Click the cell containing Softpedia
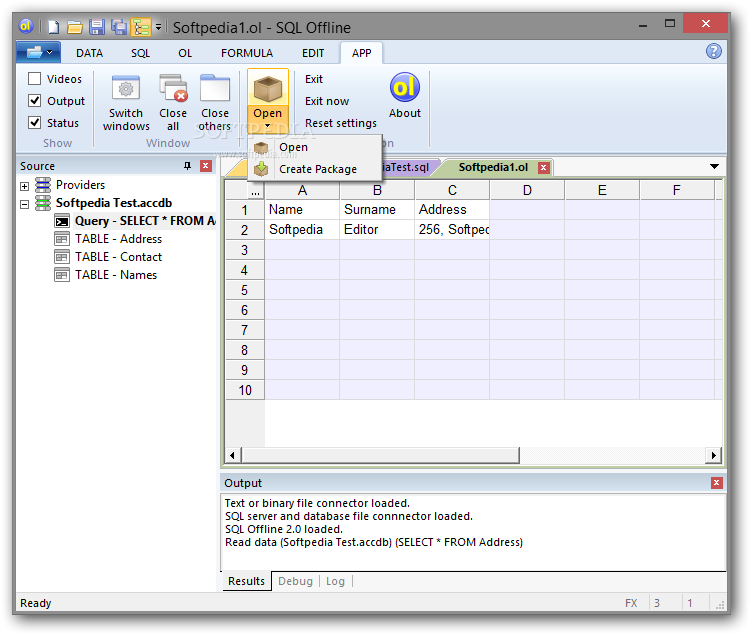751x635 pixels. tap(302, 230)
